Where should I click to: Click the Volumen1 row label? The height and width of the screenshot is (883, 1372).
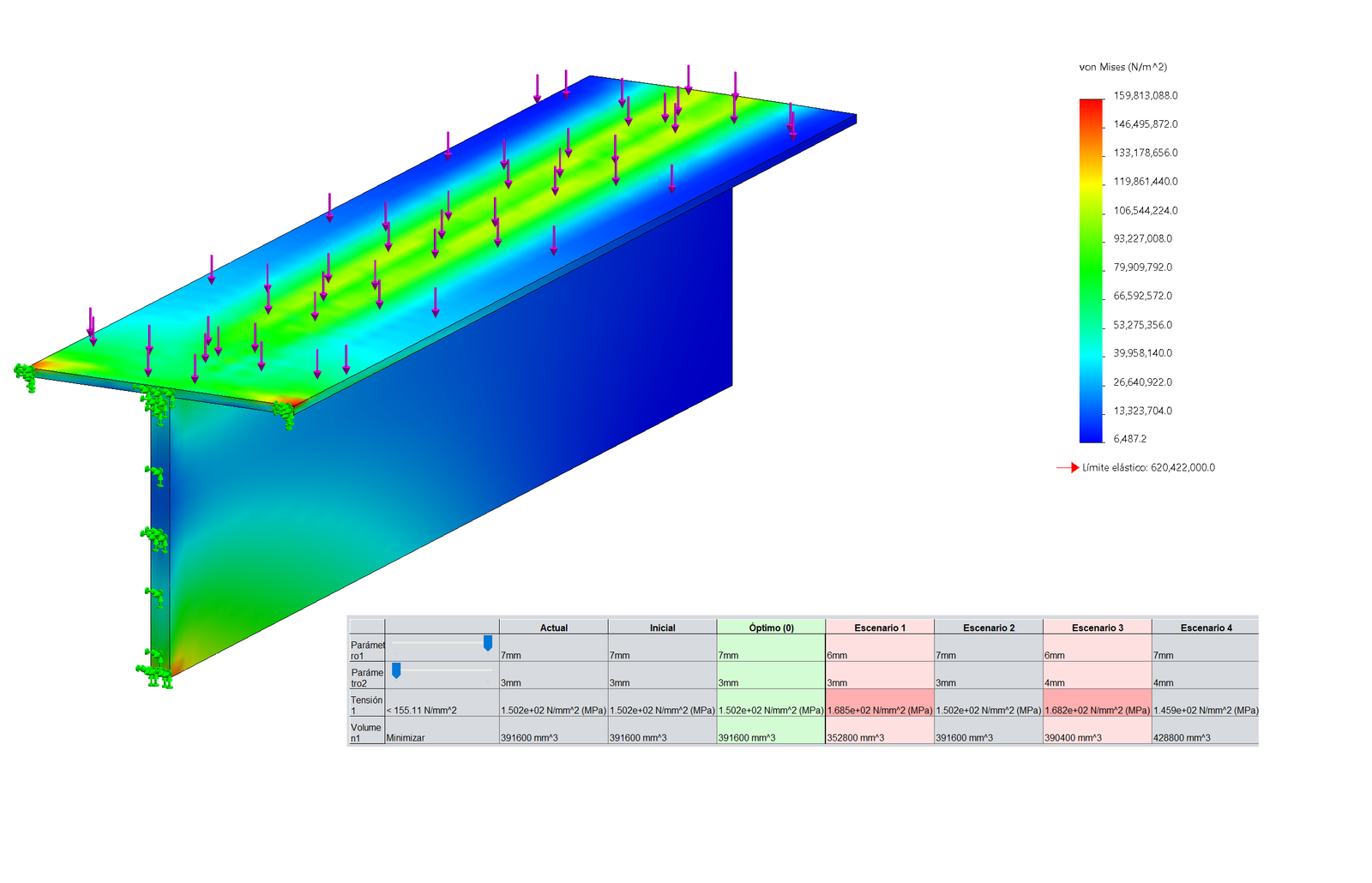[367, 732]
